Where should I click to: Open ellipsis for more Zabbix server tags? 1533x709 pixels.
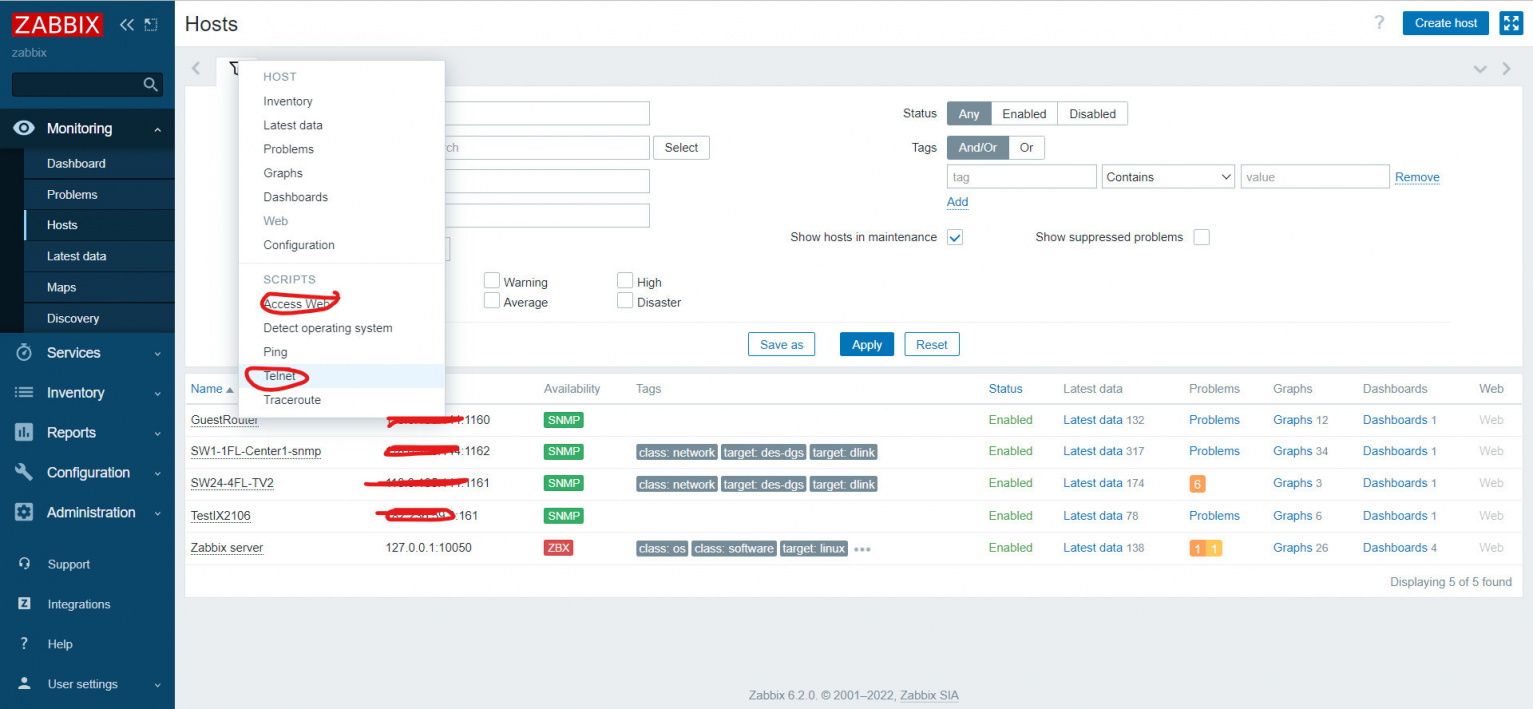[x=862, y=549]
